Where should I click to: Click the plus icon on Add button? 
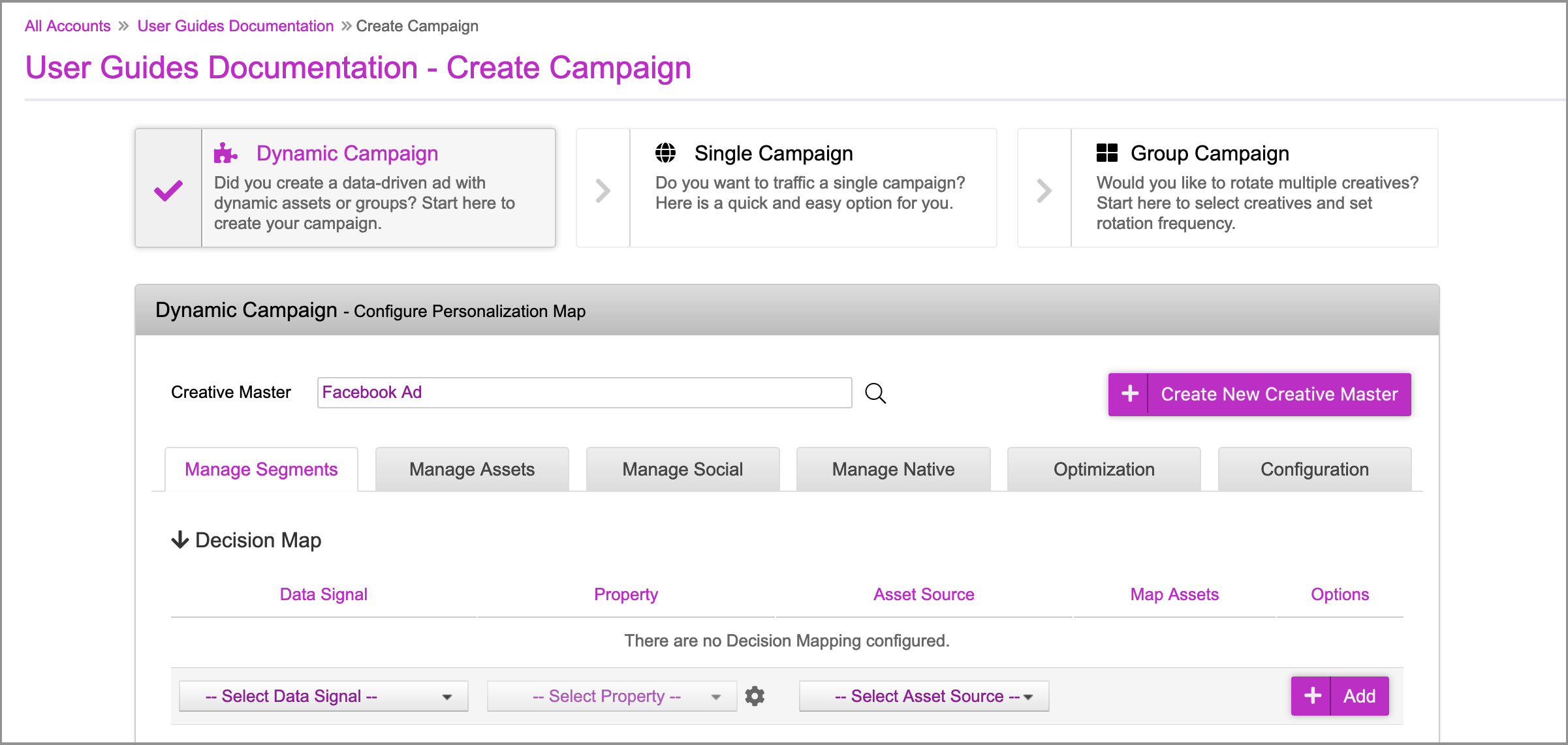point(1312,696)
